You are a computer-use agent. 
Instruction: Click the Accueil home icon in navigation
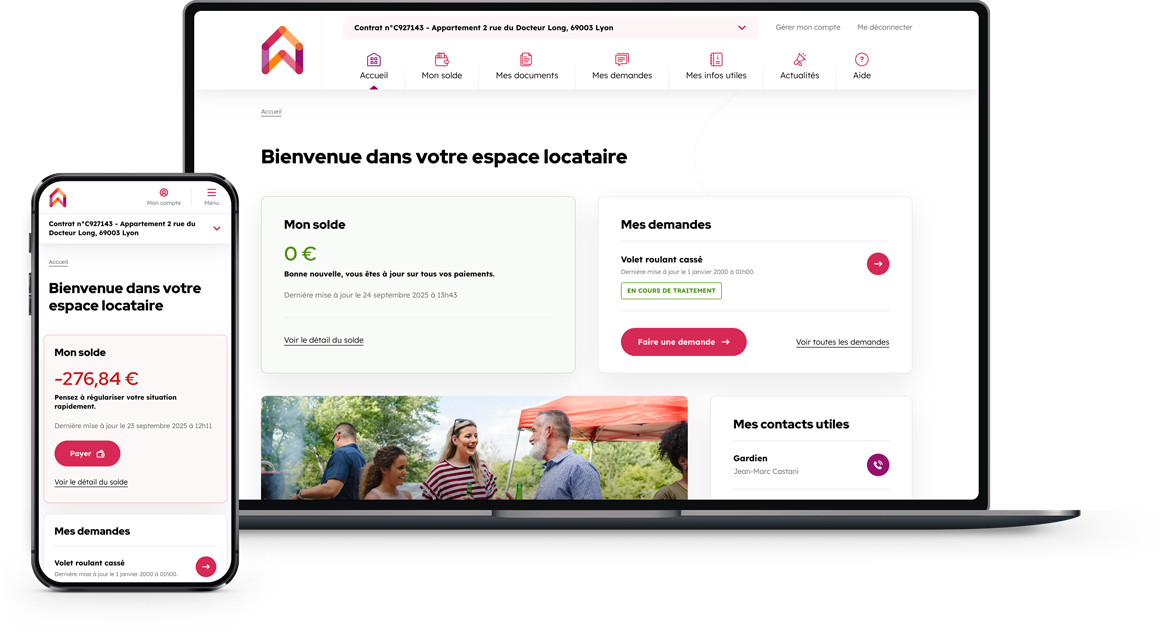click(x=373, y=60)
